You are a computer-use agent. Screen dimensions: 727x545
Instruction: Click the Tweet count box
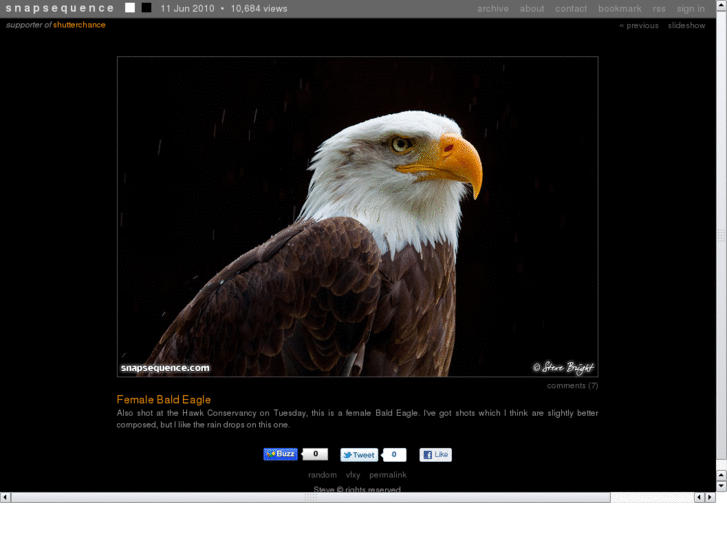click(x=394, y=455)
